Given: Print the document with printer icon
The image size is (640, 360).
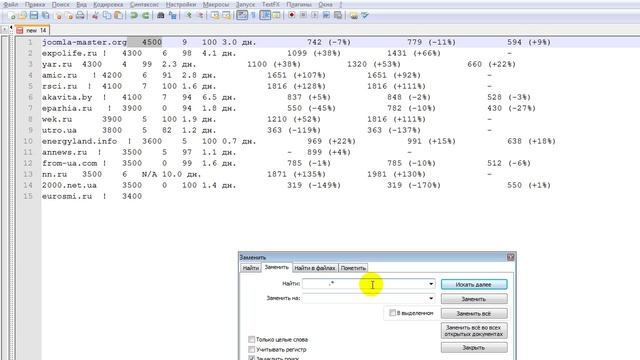Looking at the screenshot, I should point(80,16).
